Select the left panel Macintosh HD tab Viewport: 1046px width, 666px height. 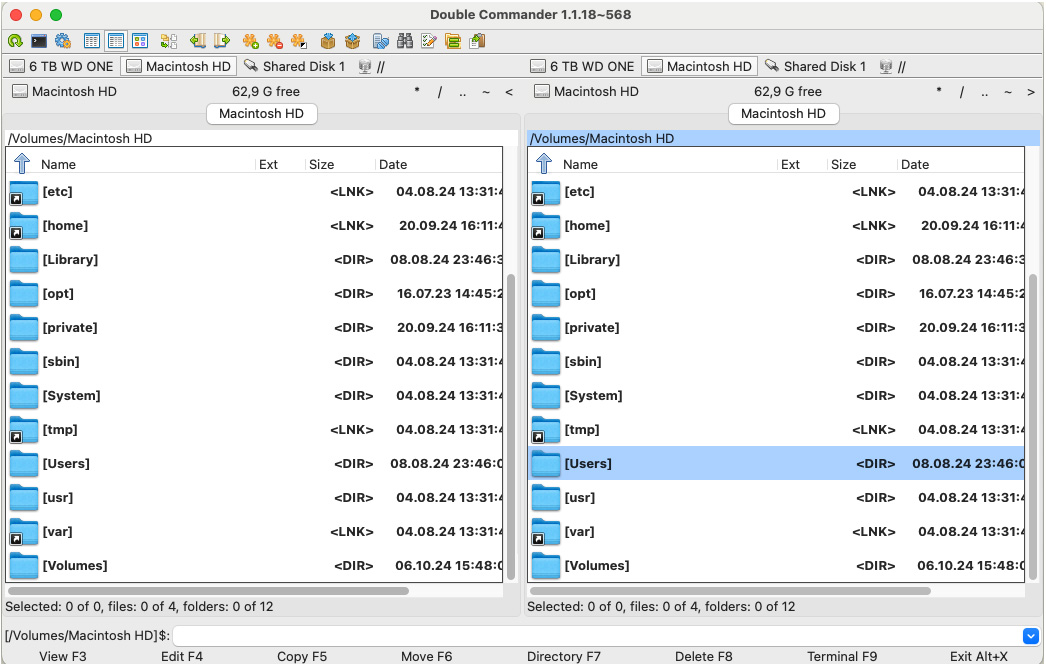click(x=262, y=114)
